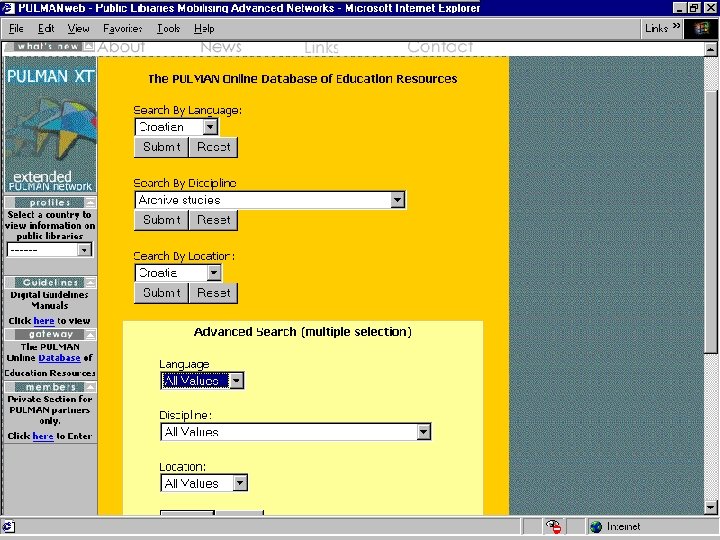
Task: Click the vertical scrollbar thumb
Action: 710,221
